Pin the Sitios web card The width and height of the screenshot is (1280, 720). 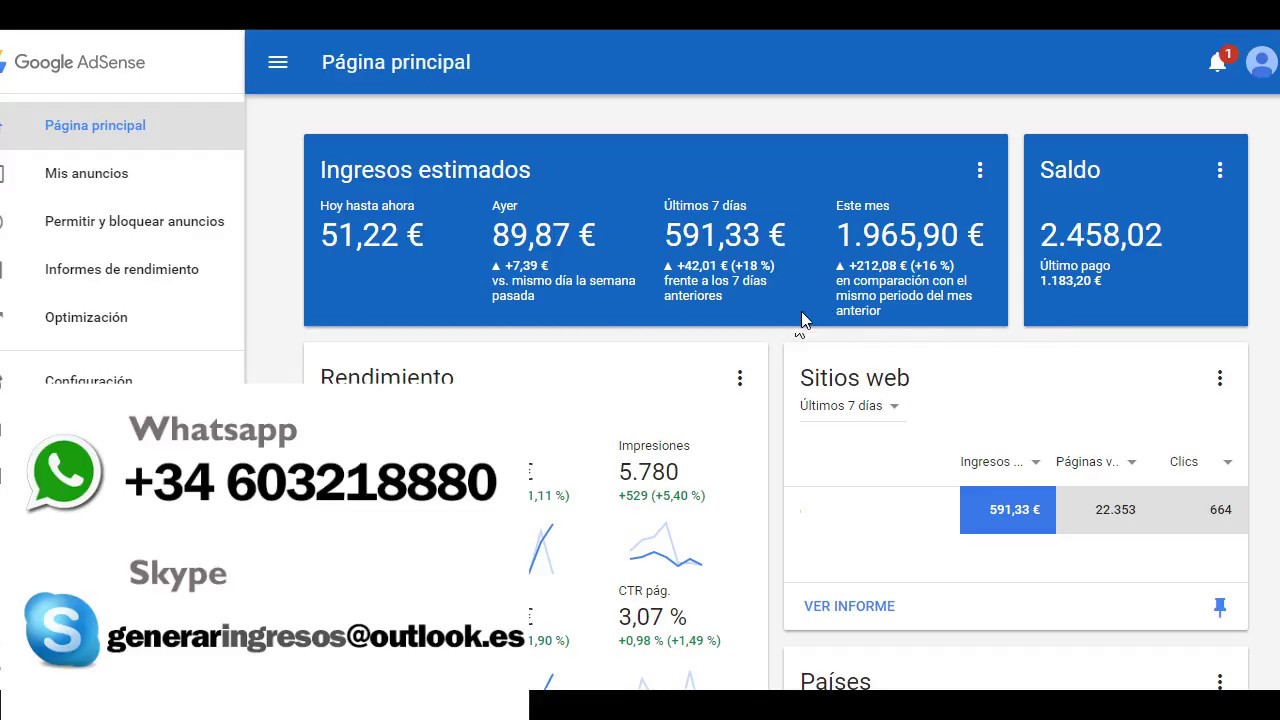click(1220, 606)
